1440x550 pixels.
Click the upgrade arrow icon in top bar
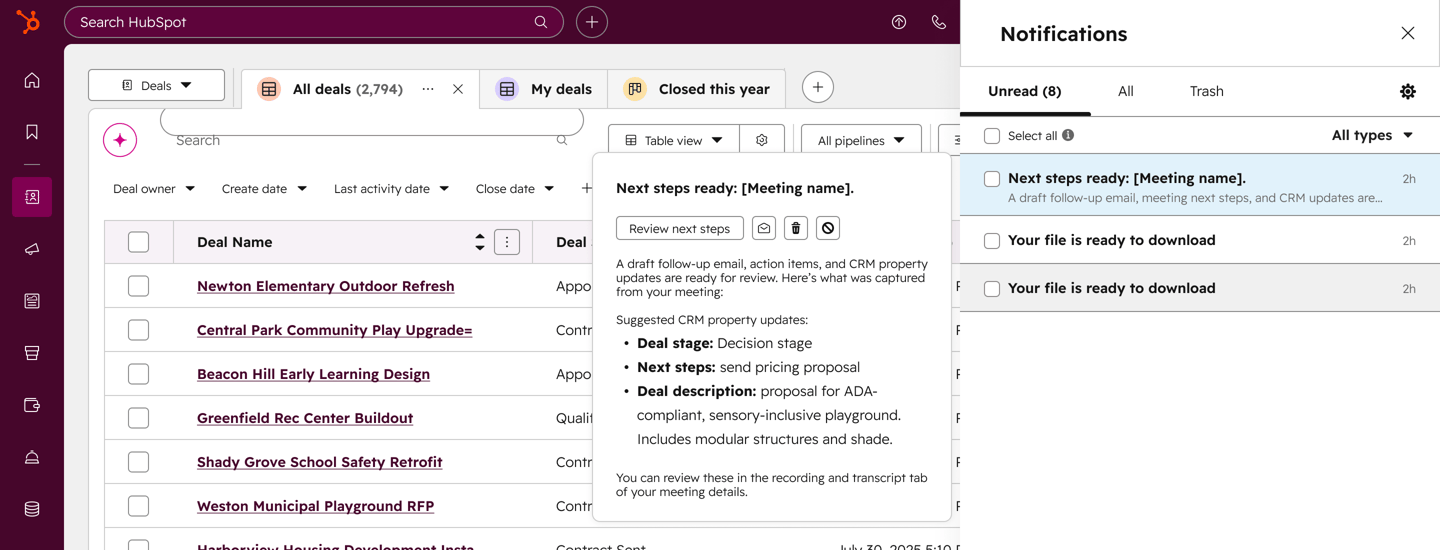tap(899, 22)
